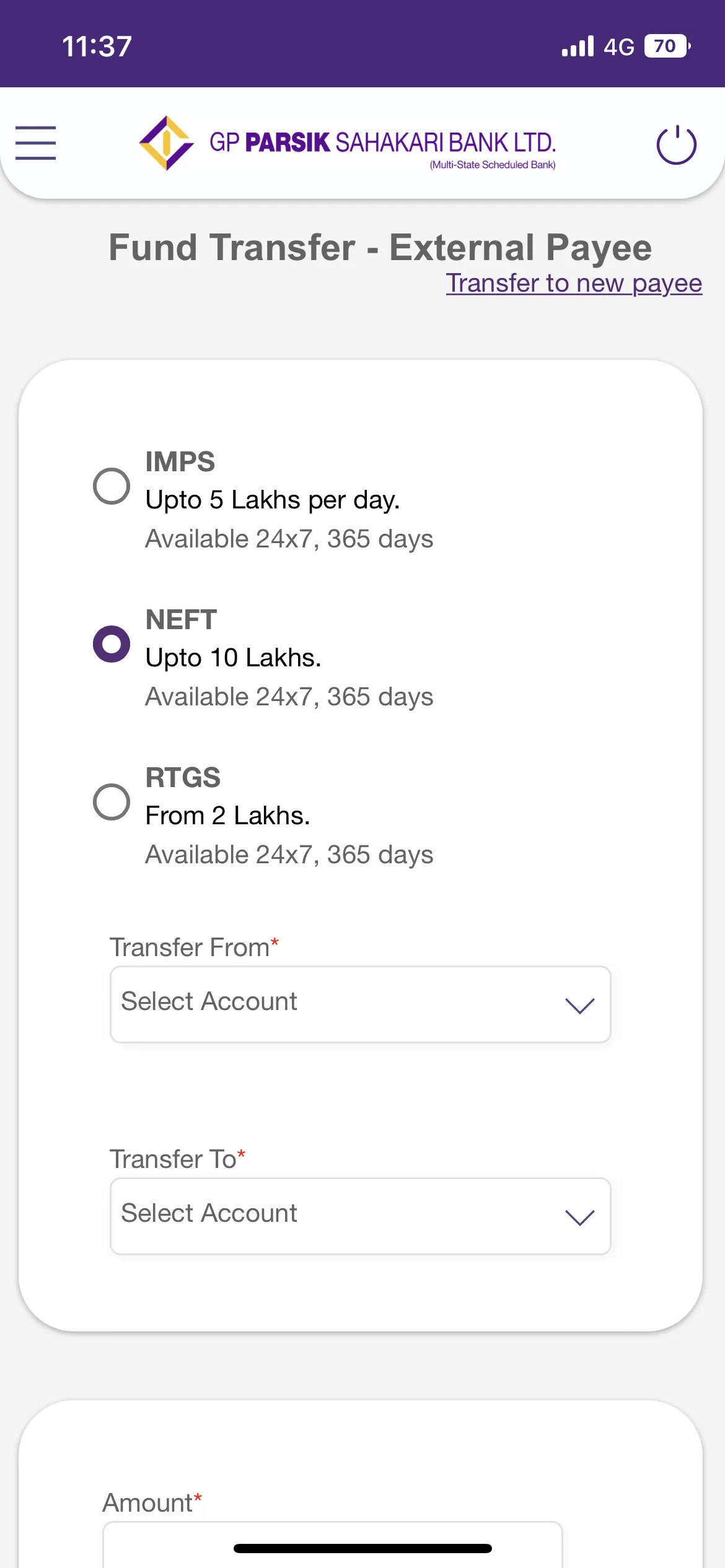This screenshot has width=725, height=1568.
Task: Tap the home indicator bar
Action: tap(362, 1549)
